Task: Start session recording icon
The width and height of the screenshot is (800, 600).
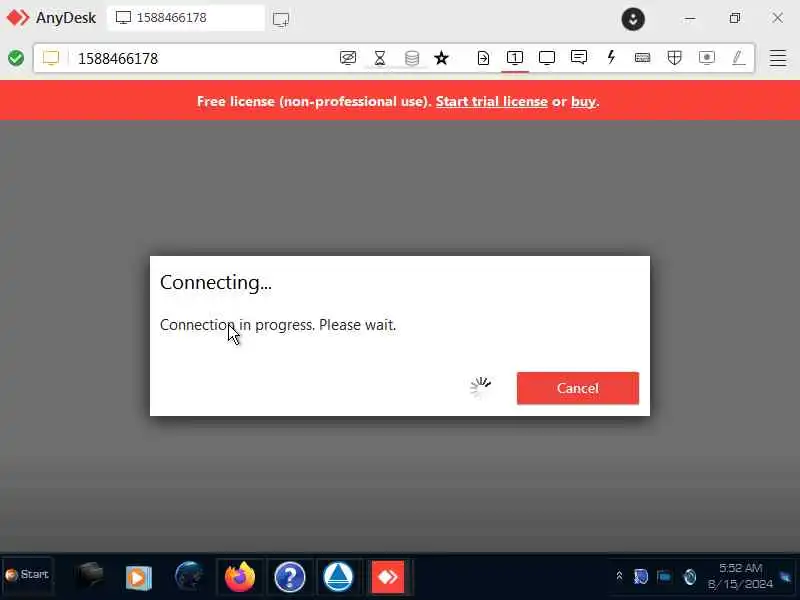Action: [x=707, y=58]
